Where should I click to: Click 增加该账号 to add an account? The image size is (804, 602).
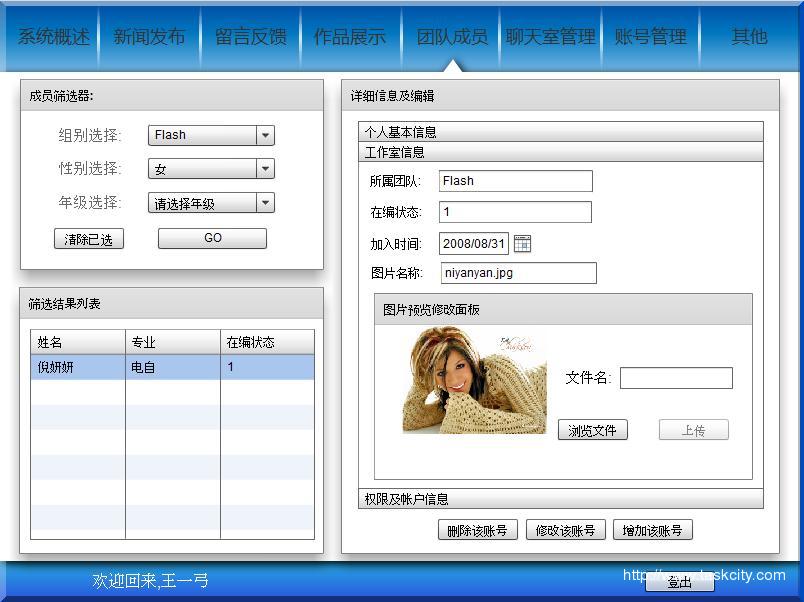click(x=652, y=530)
